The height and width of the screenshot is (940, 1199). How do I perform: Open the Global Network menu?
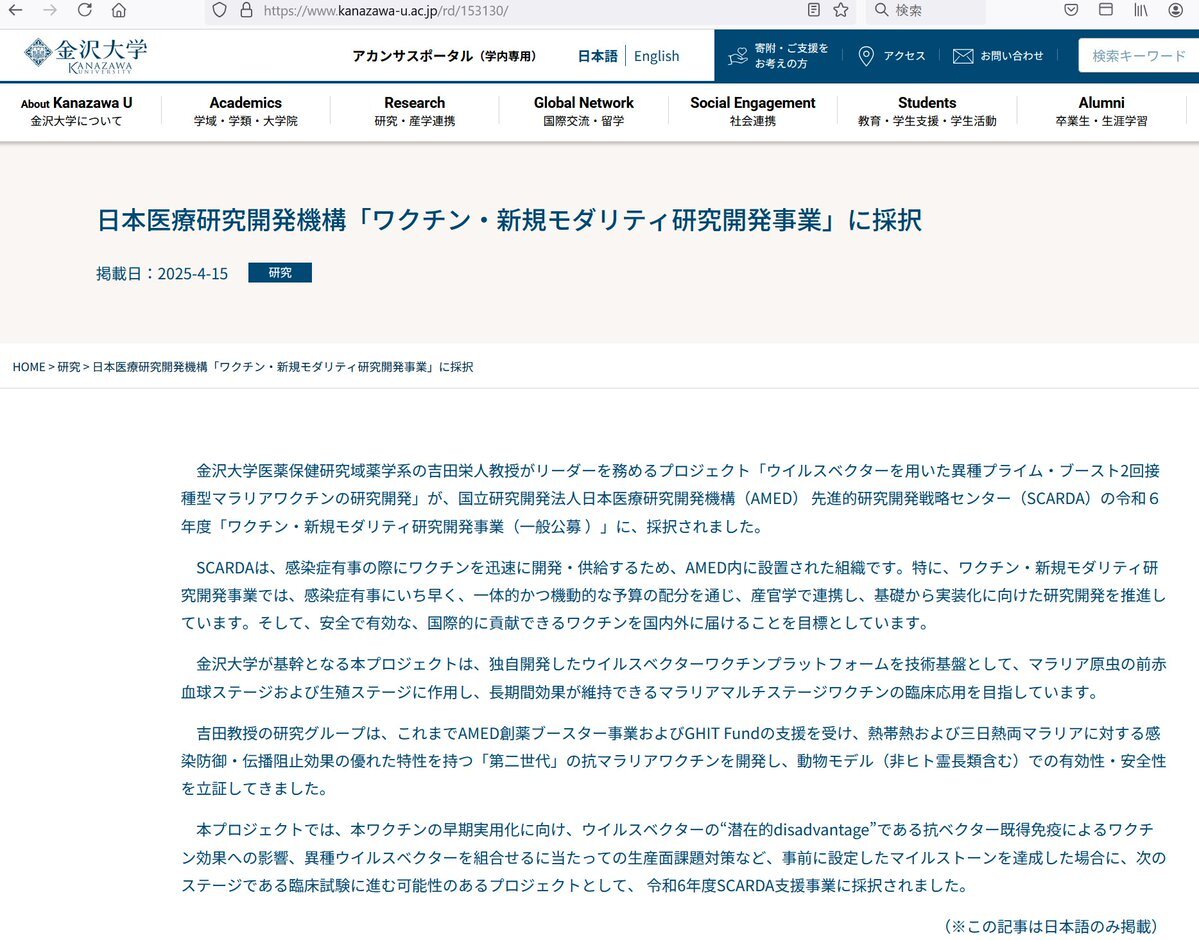coord(583,111)
